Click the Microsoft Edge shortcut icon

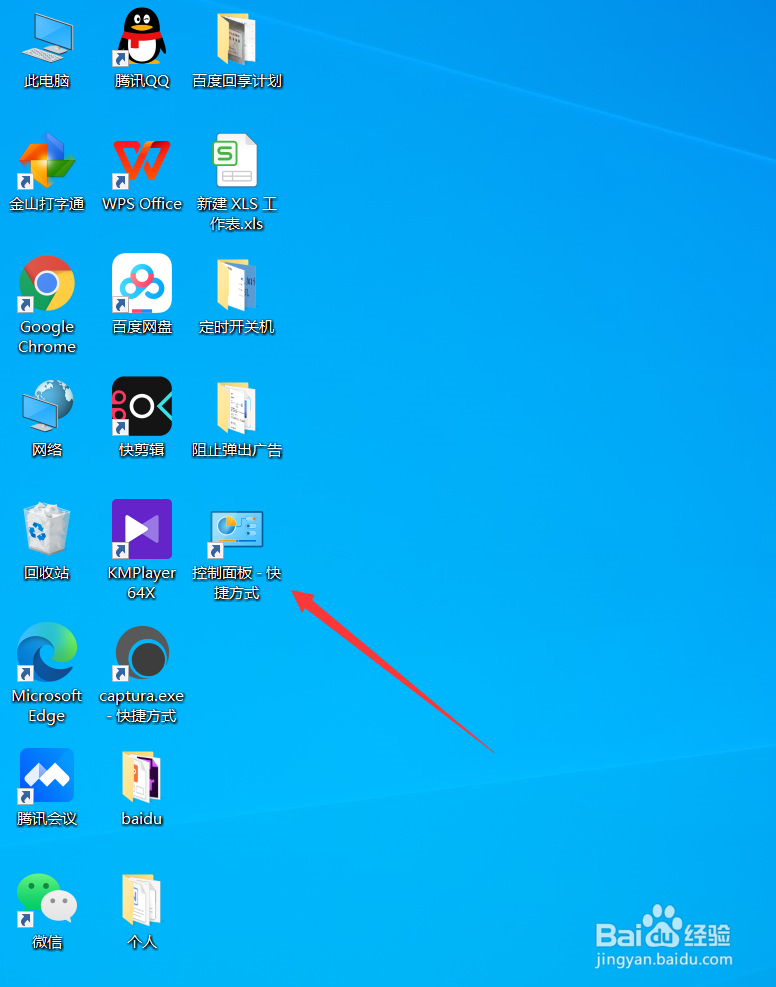coord(47,652)
